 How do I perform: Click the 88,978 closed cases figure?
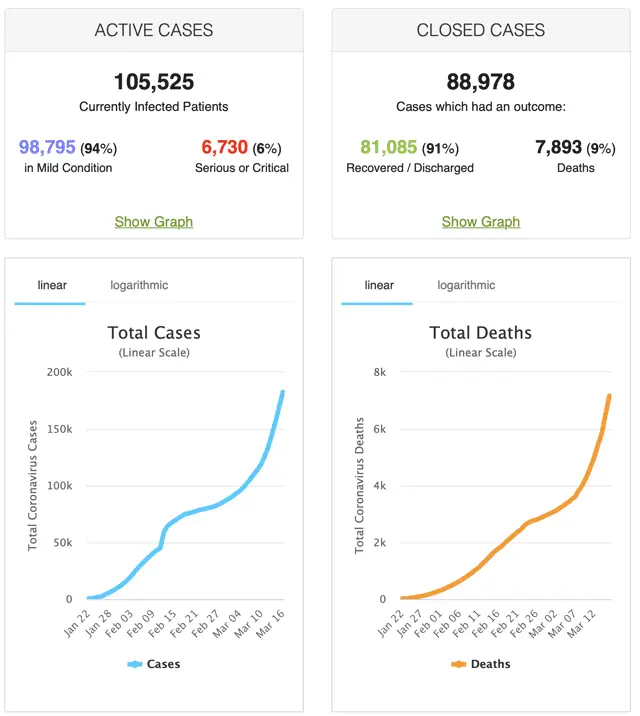[481, 81]
